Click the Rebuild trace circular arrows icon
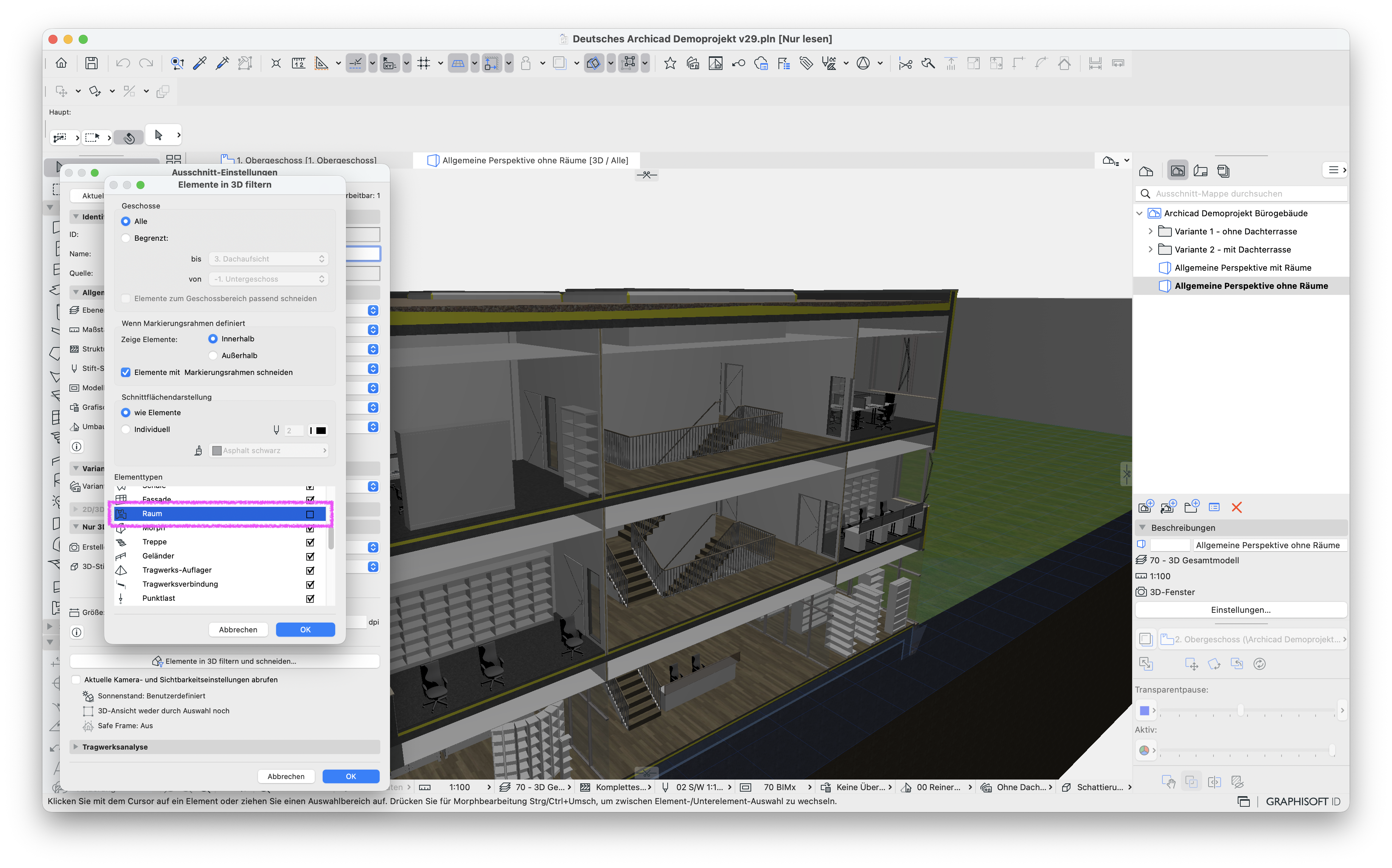Screen dimensions: 1392x868 (x=1259, y=663)
